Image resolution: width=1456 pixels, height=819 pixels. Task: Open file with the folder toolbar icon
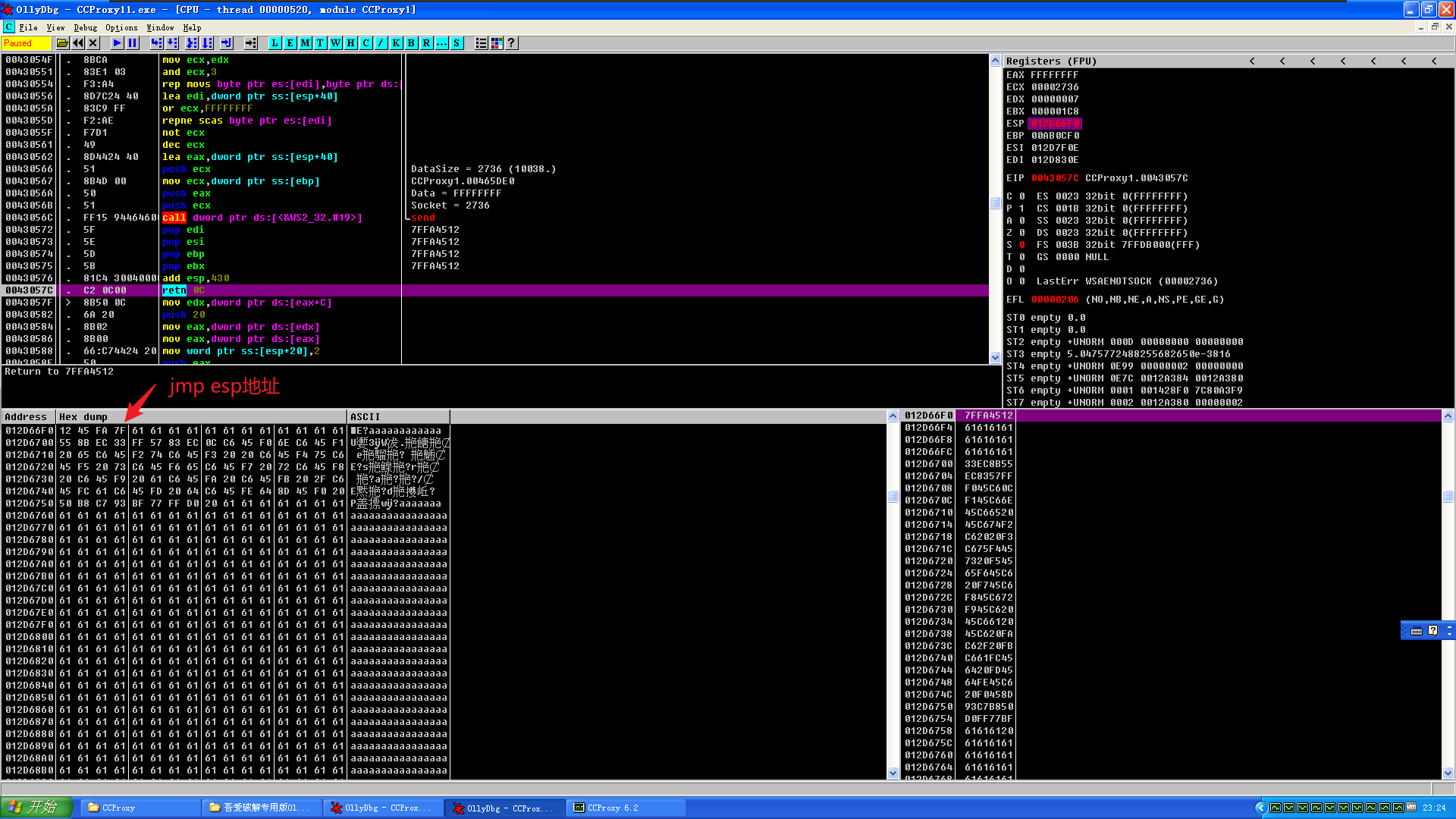pos(62,43)
